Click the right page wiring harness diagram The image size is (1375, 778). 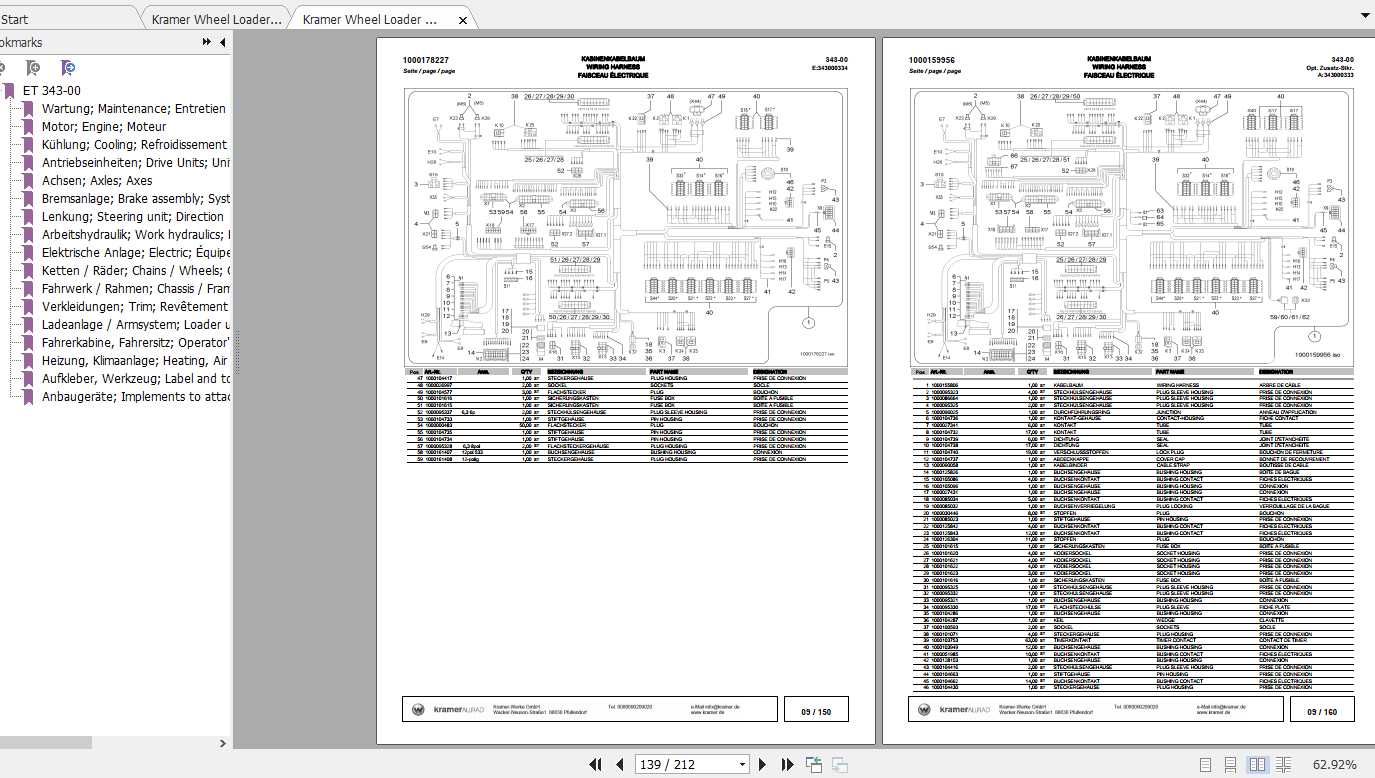tap(1132, 225)
